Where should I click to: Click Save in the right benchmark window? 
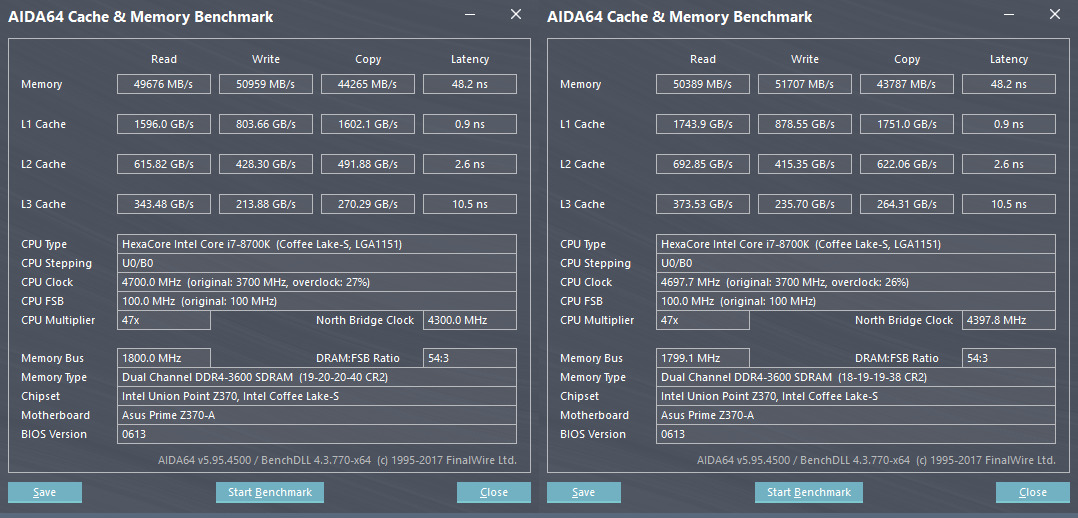584,492
